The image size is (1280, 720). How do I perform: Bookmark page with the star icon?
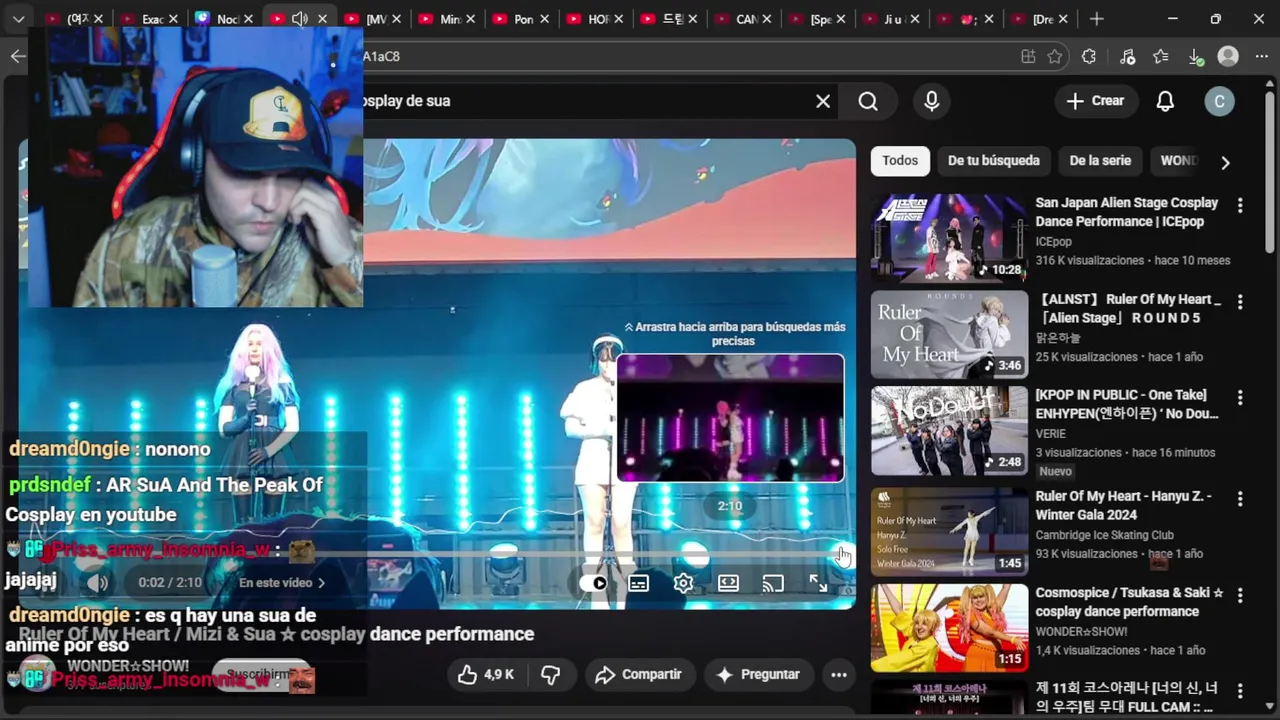click(x=1054, y=57)
